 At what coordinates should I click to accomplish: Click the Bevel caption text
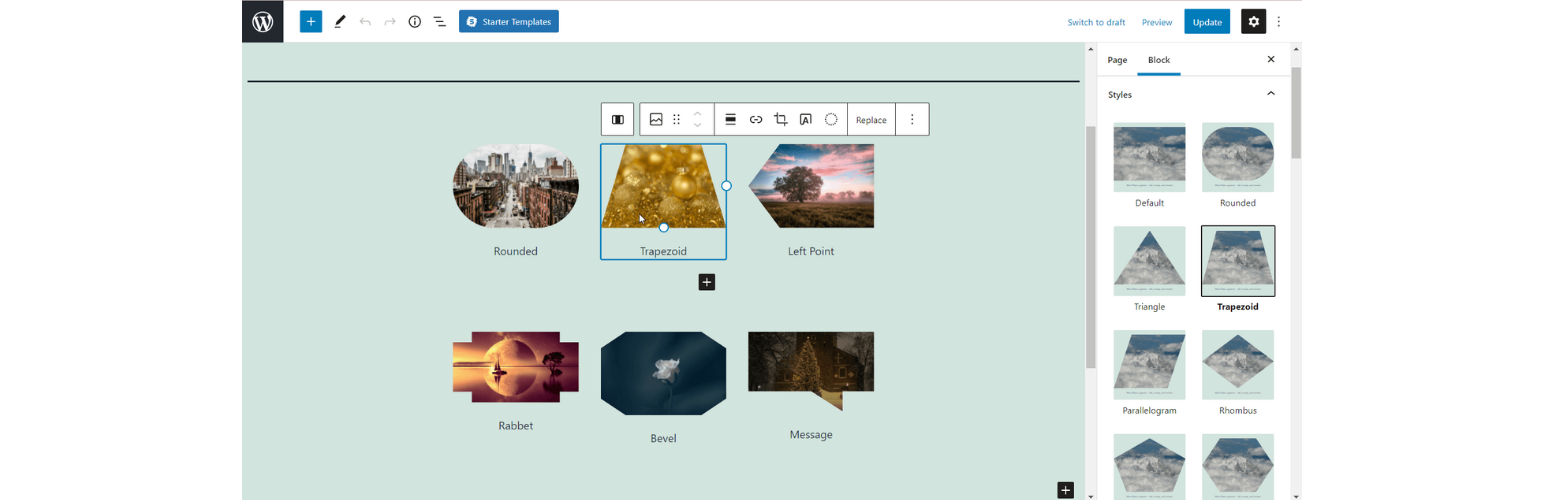coord(663,438)
